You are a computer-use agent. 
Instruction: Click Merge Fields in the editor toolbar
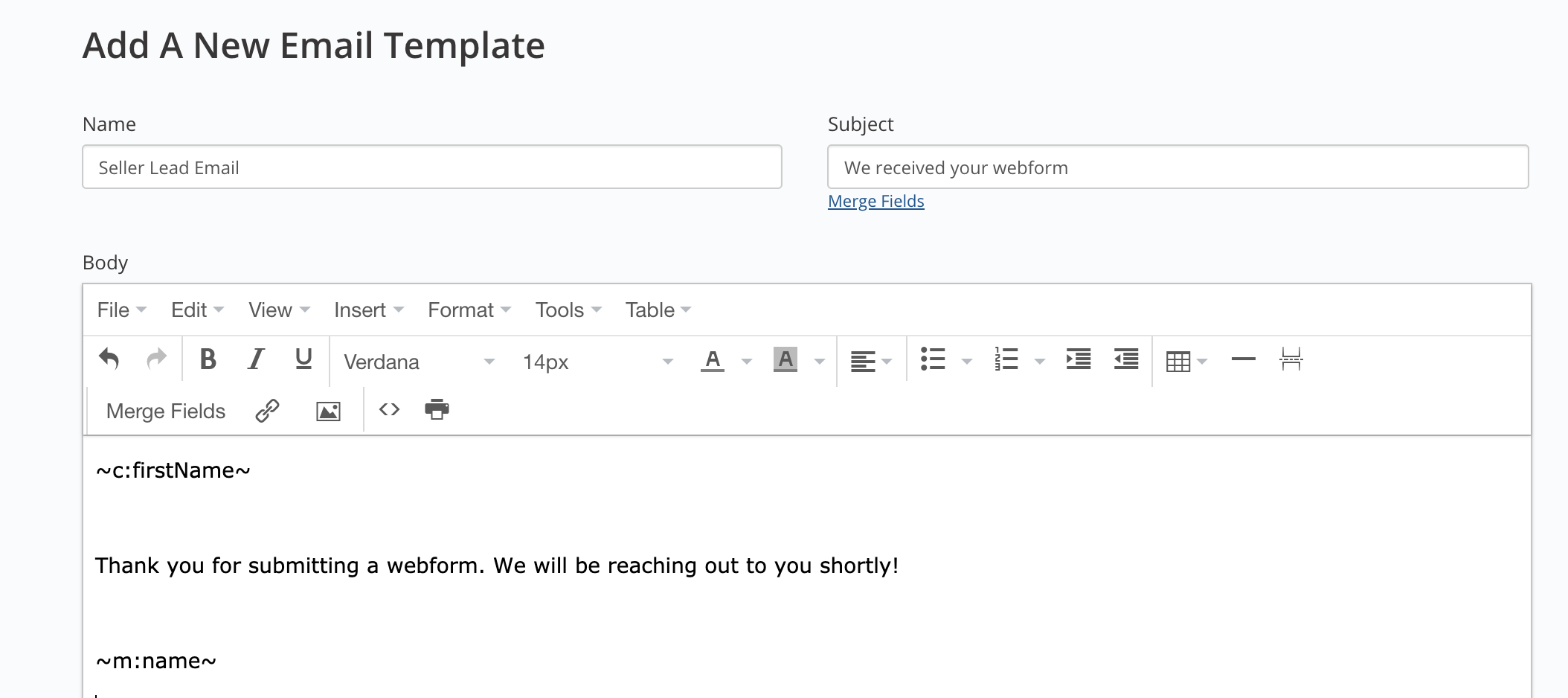point(165,410)
